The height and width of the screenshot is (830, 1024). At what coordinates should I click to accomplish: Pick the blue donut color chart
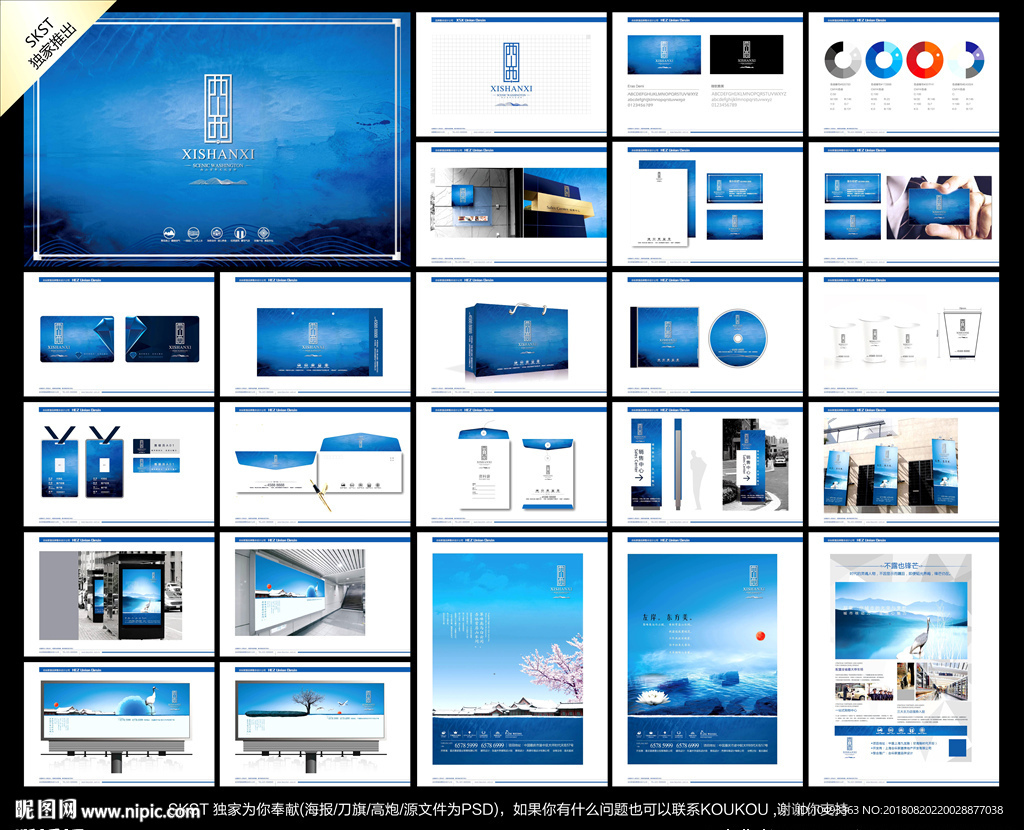pos(884,60)
